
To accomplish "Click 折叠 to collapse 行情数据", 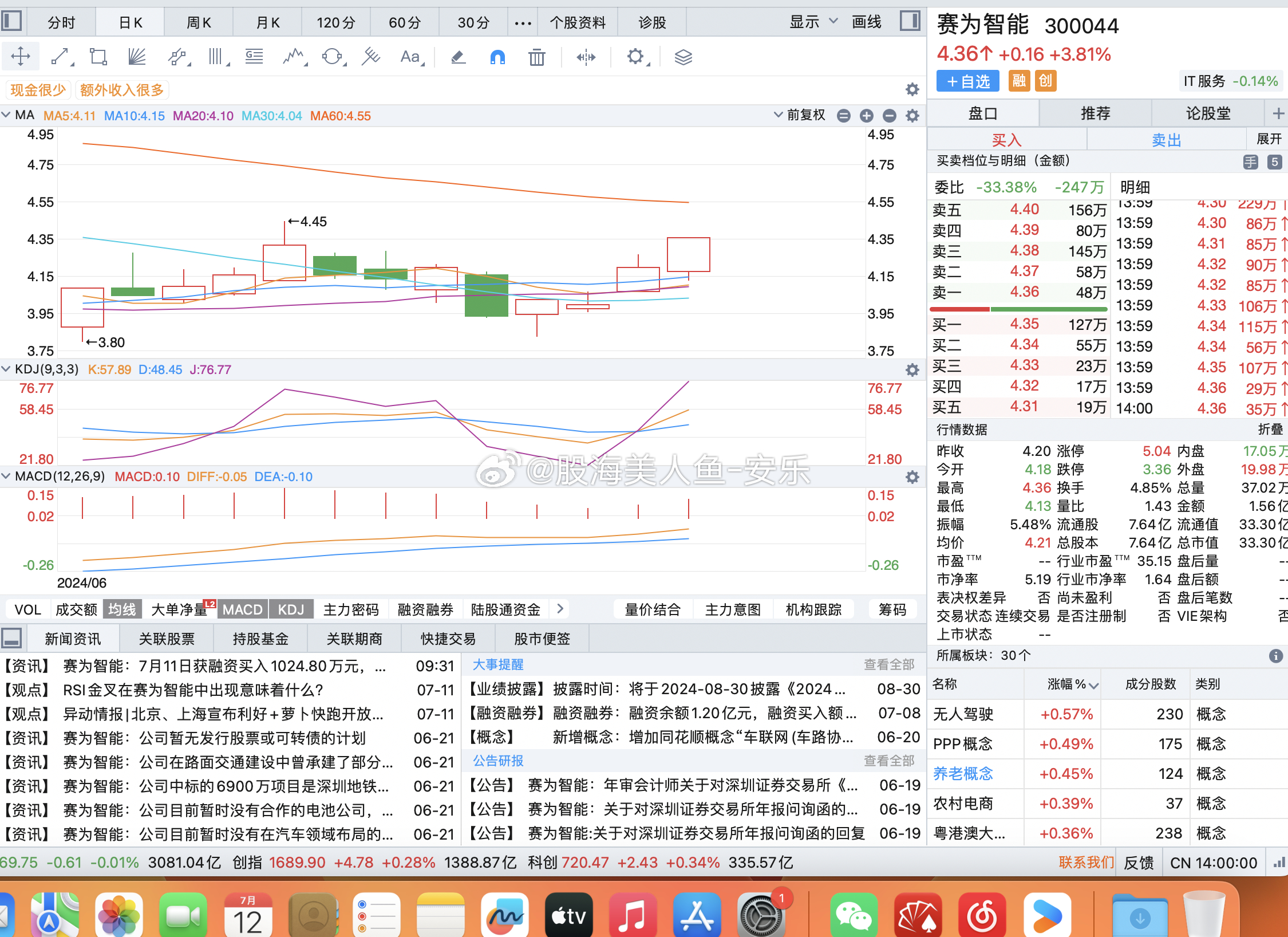I will [1271, 430].
